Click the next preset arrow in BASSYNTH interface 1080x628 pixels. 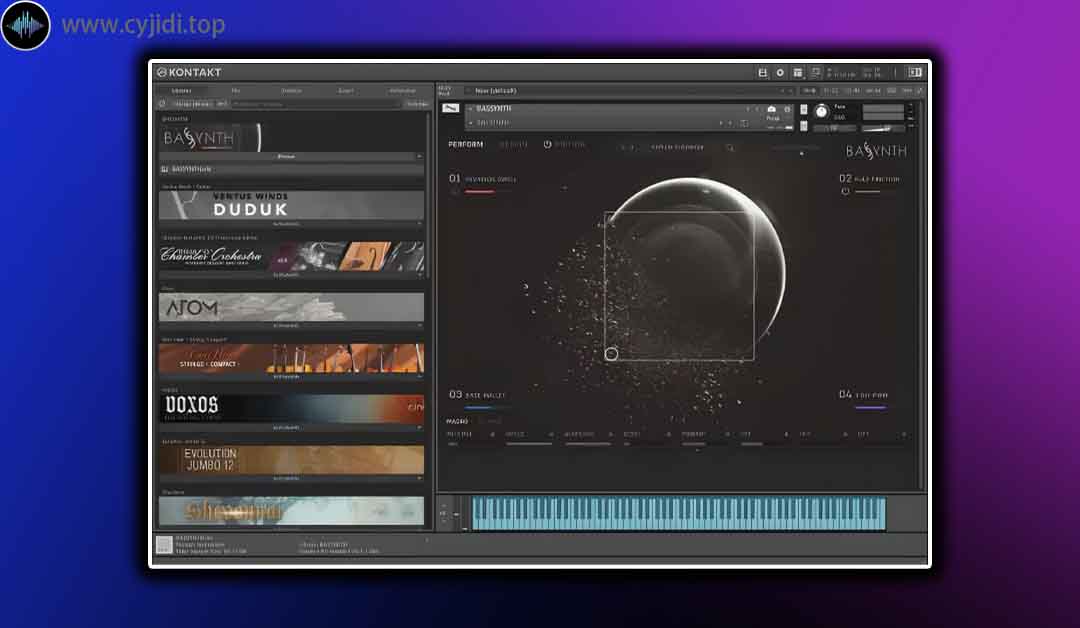tap(631, 147)
